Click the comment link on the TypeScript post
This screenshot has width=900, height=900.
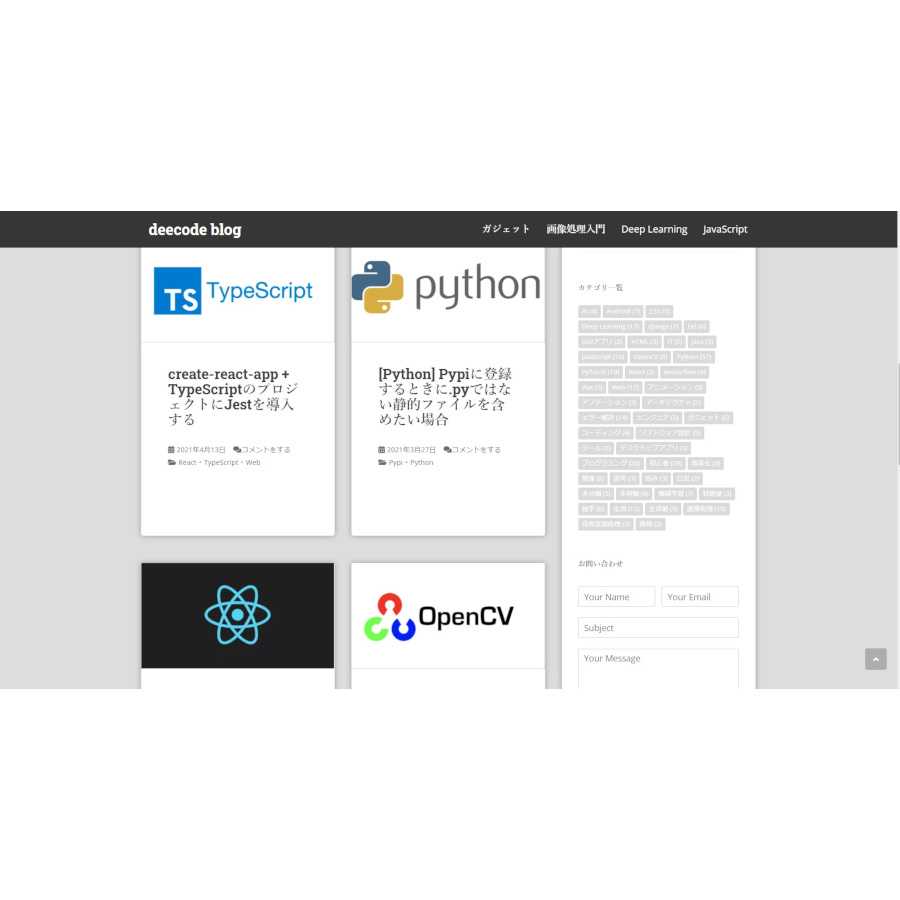(x=266, y=450)
